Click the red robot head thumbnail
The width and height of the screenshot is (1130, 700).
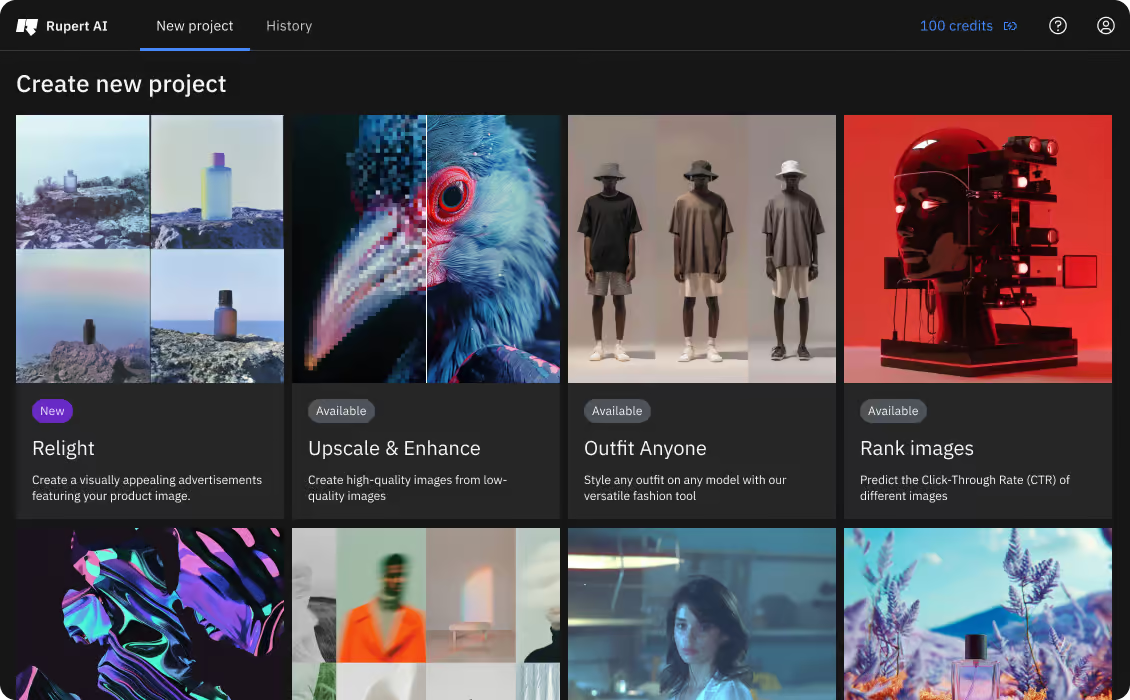pyautogui.click(x=978, y=249)
